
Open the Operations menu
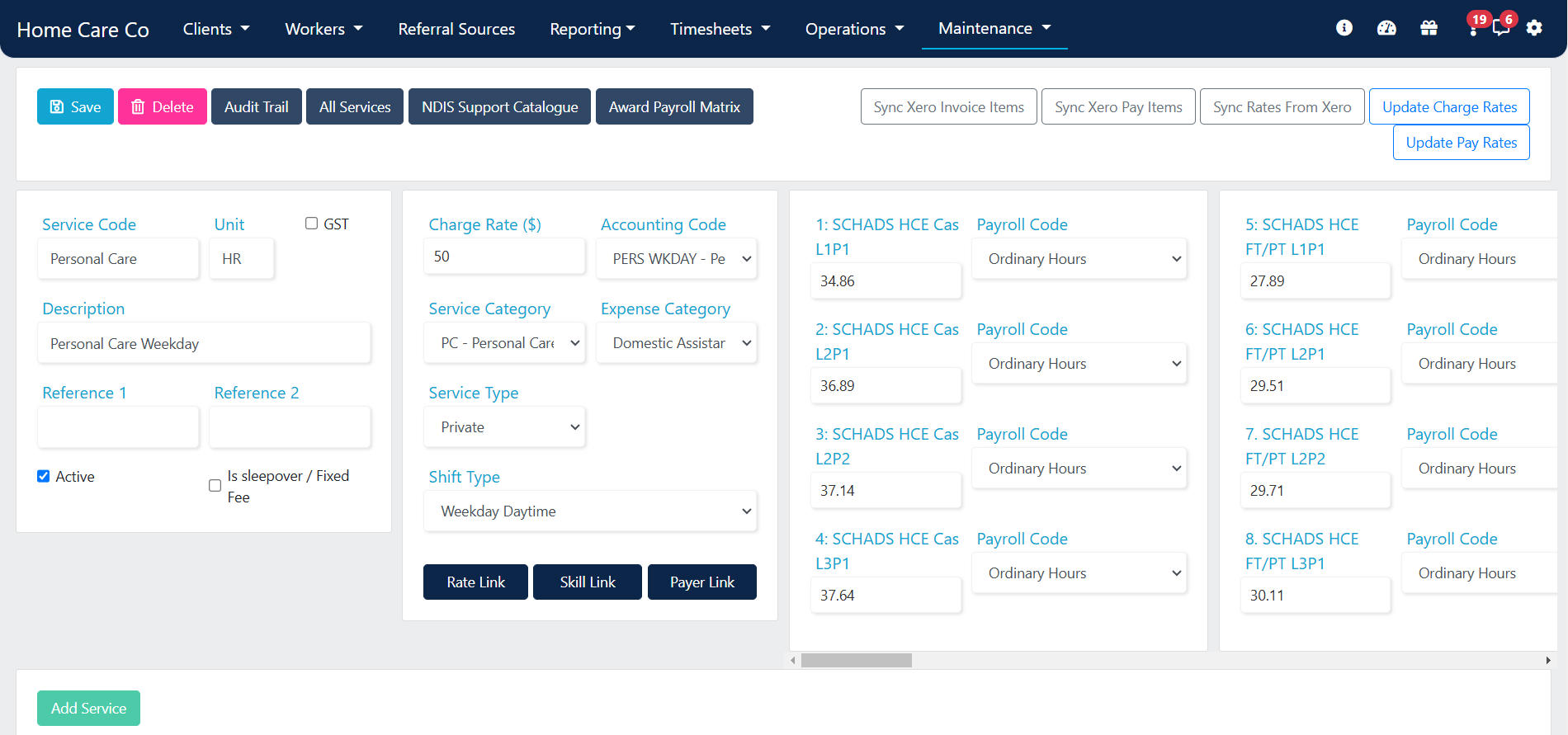tap(854, 29)
